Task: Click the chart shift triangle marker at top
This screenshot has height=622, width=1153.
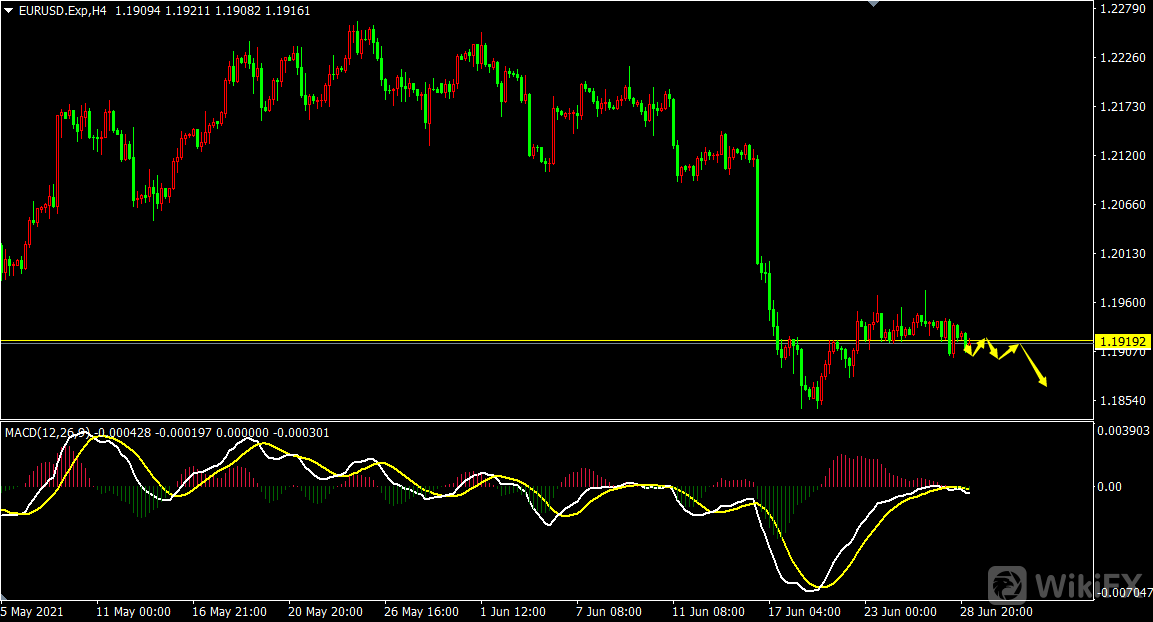Action: point(873,4)
